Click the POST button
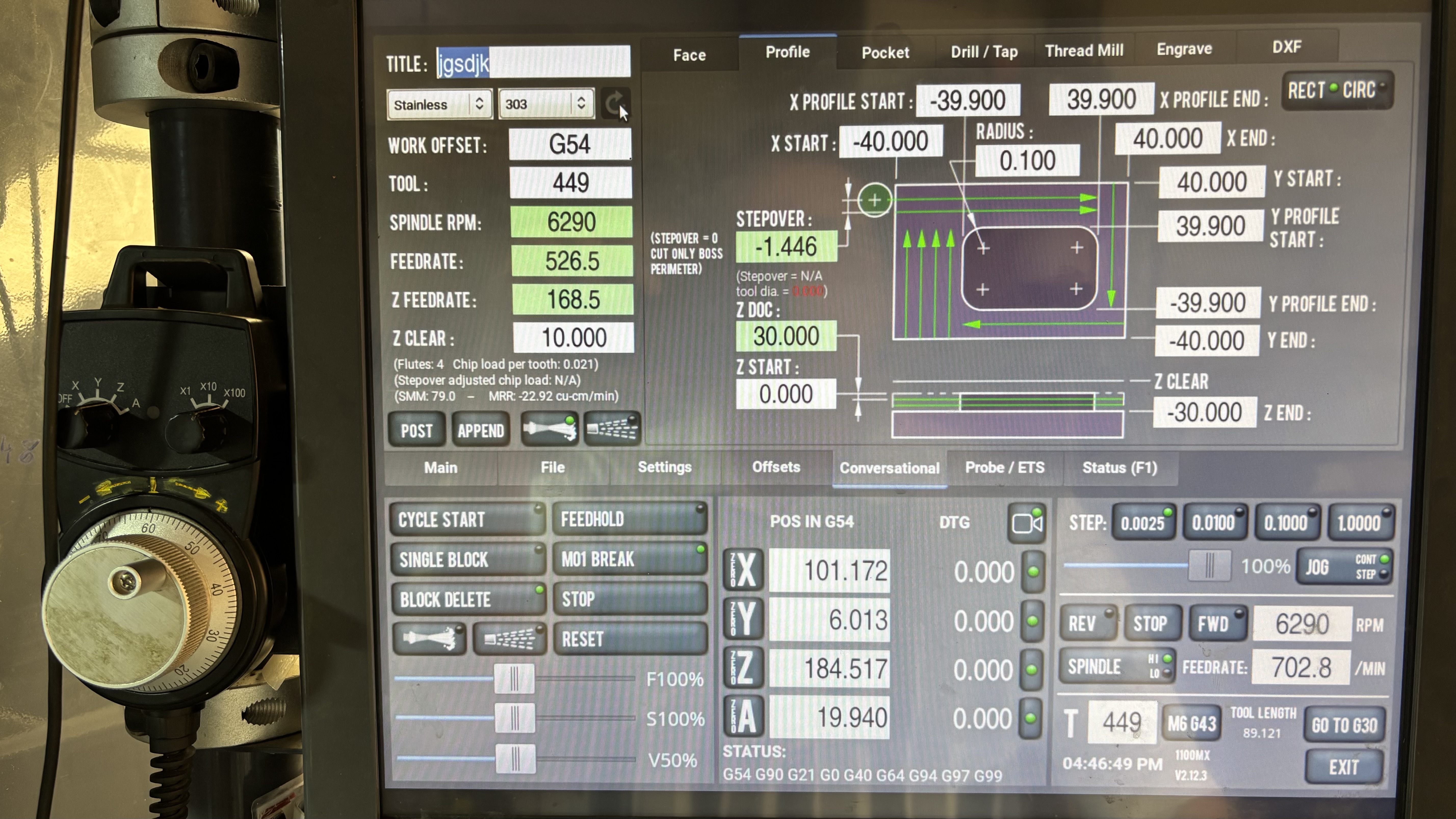This screenshot has width=1456, height=819. (417, 430)
